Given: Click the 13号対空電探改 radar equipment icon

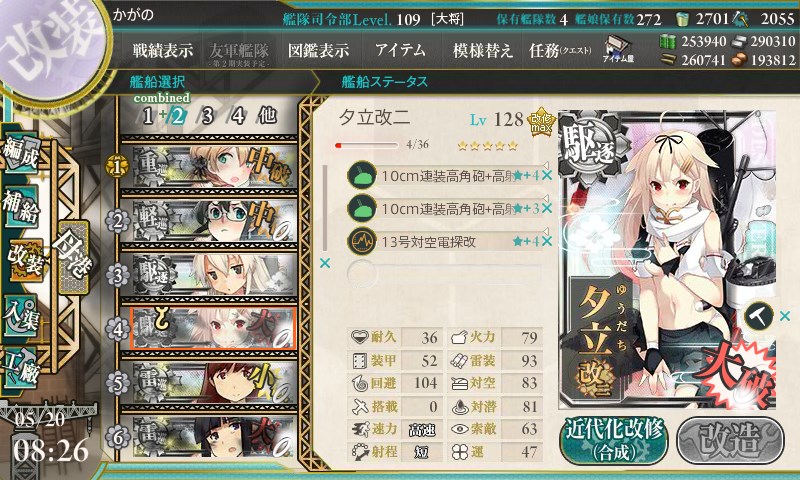Looking at the screenshot, I should coord(362,241).
